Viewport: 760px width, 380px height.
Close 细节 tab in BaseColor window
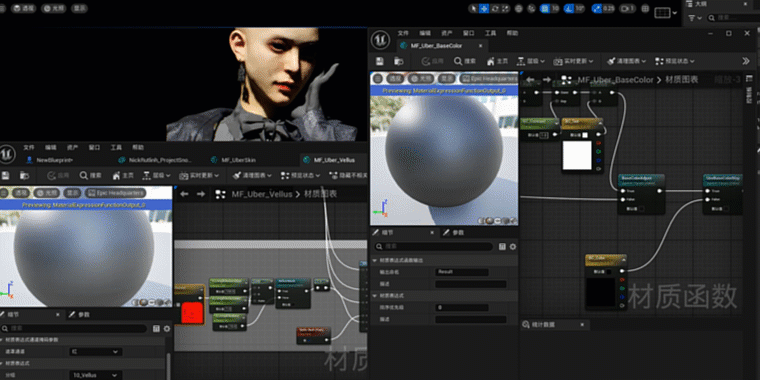(432, 233)
